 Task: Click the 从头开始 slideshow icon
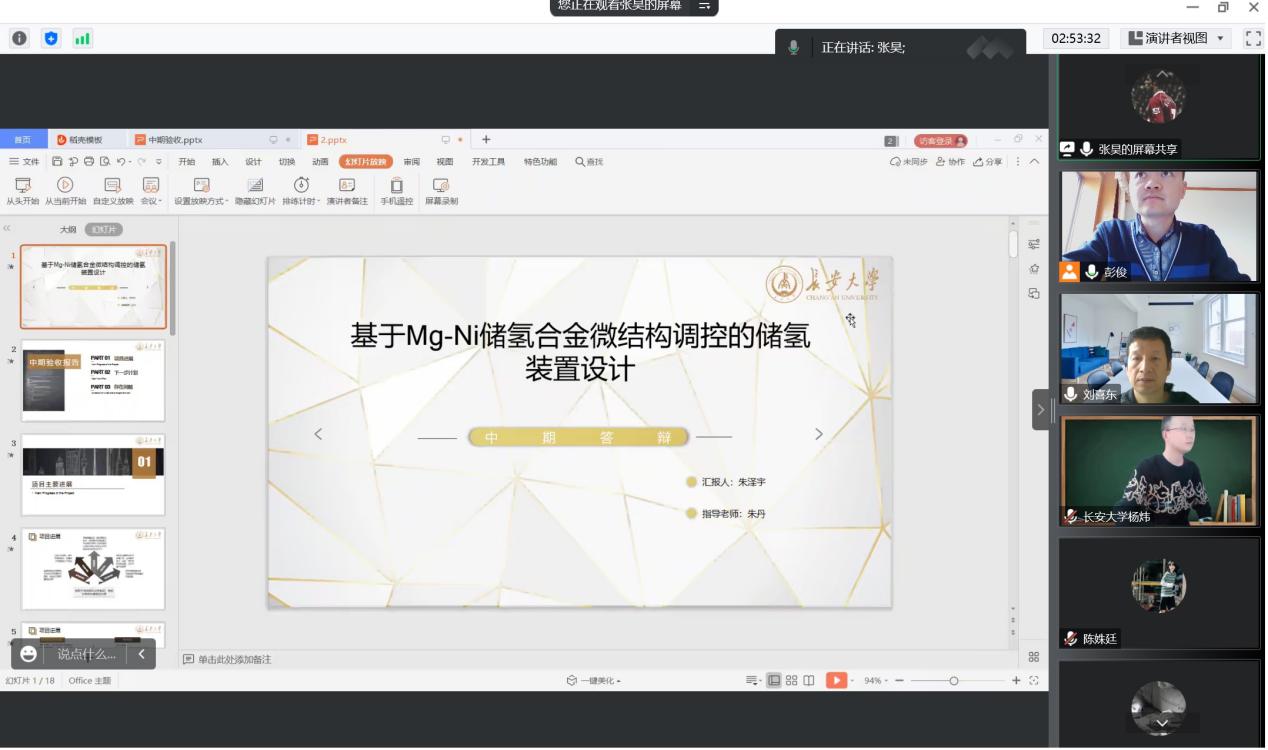[x=22, y=186]
